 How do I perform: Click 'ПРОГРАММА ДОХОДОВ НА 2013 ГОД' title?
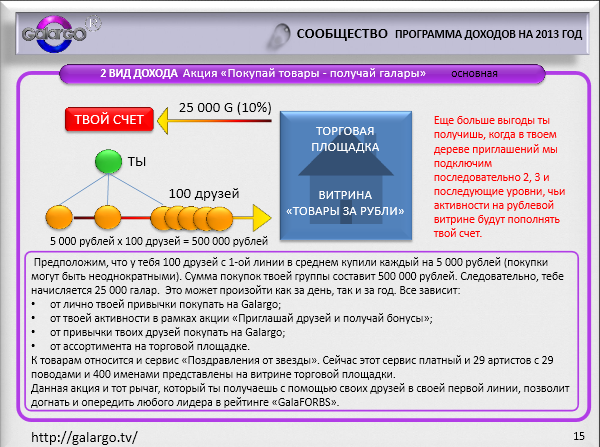click(x=488, y=34)
